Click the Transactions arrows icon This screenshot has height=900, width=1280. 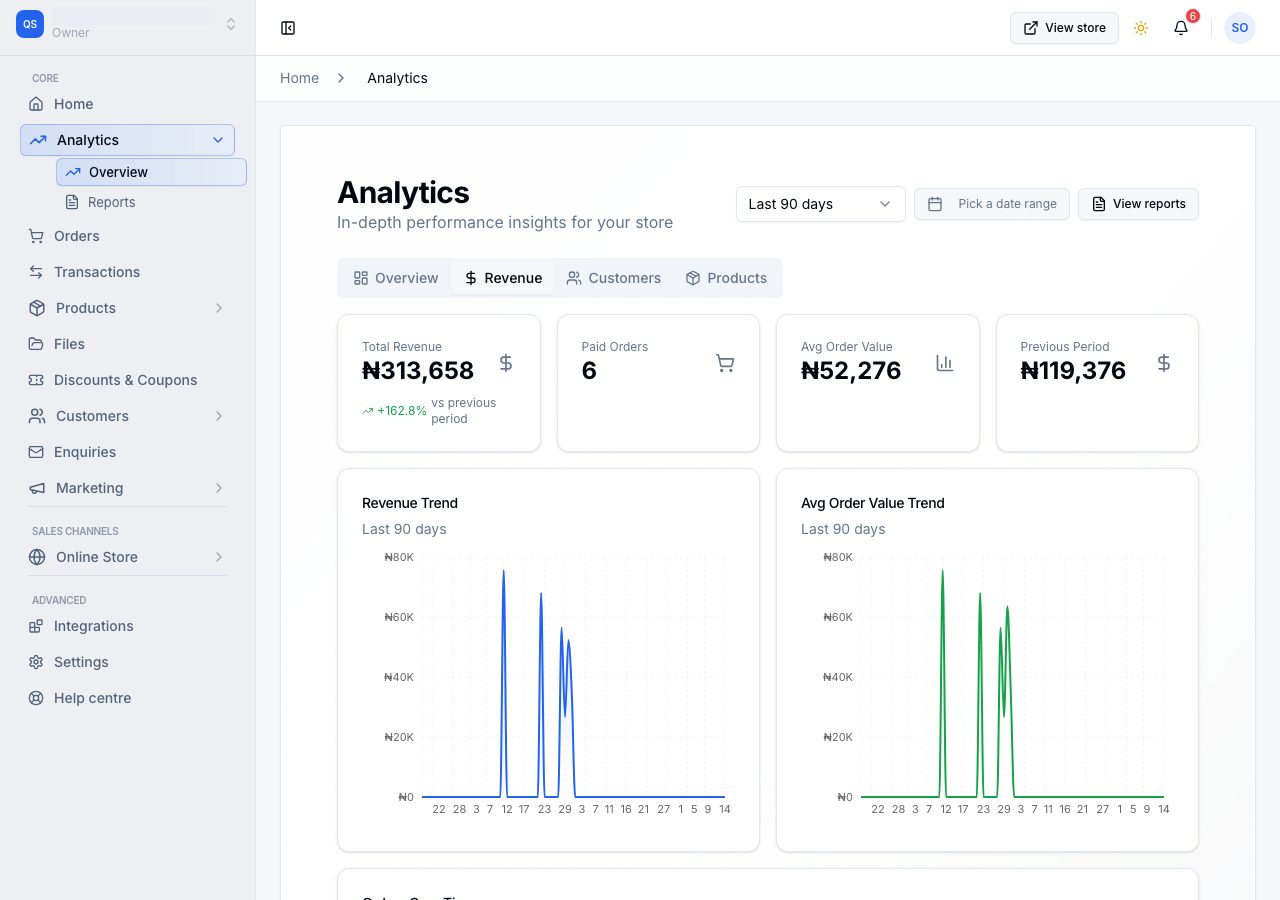pyautogui.click(x=36, y=272)
